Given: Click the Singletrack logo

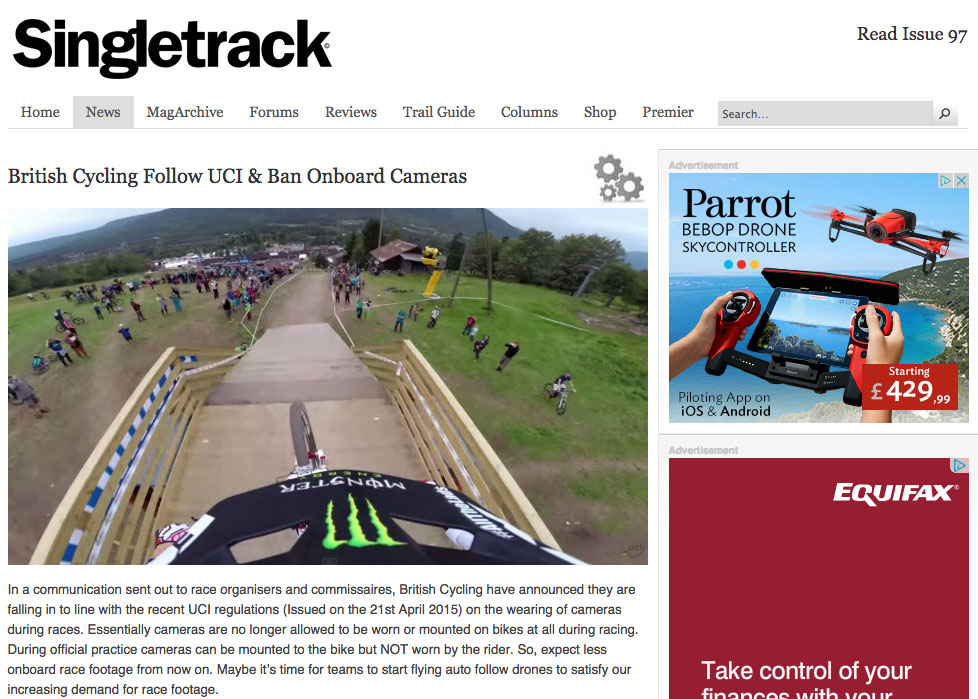Looking at the screenshot, I should pyautogui.click(x=172, y=47).
